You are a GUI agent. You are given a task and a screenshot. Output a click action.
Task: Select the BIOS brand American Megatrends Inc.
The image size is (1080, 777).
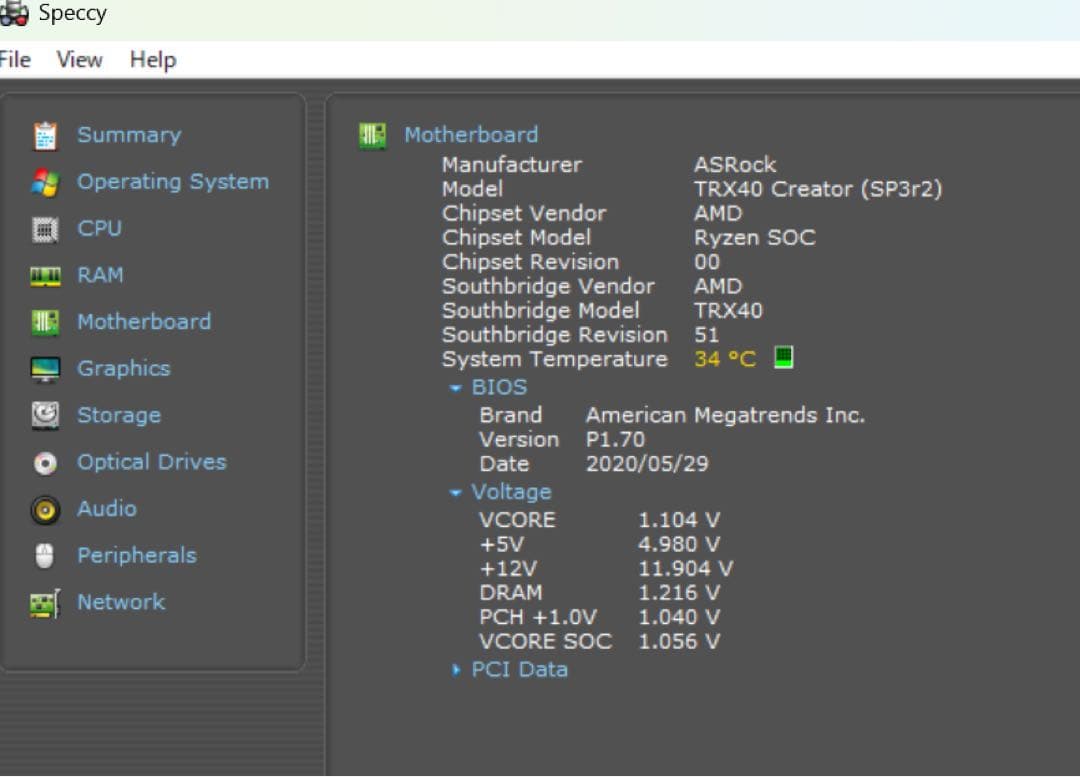coord(725,415)
